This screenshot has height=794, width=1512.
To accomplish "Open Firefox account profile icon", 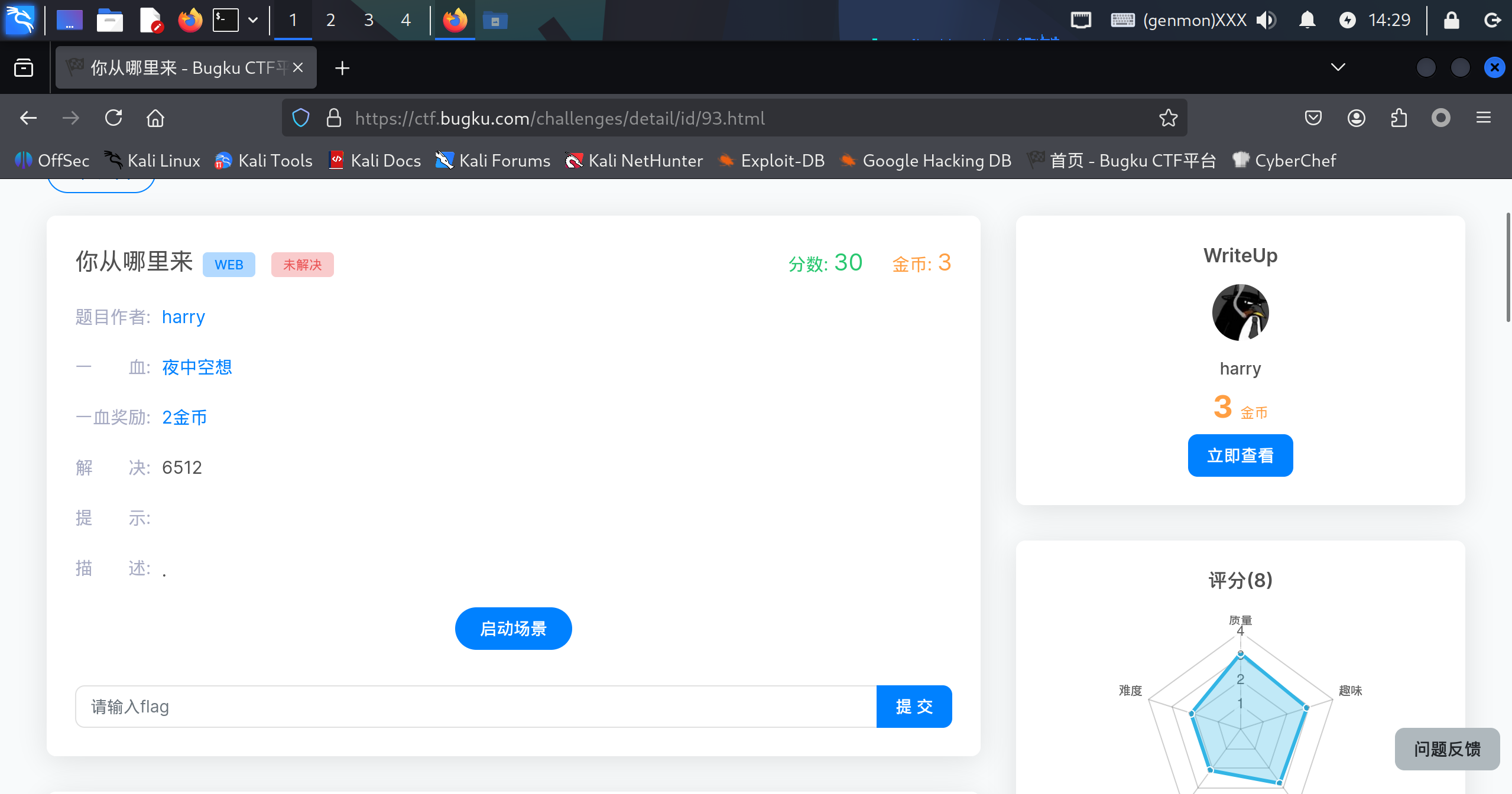I will (1356, 118).
